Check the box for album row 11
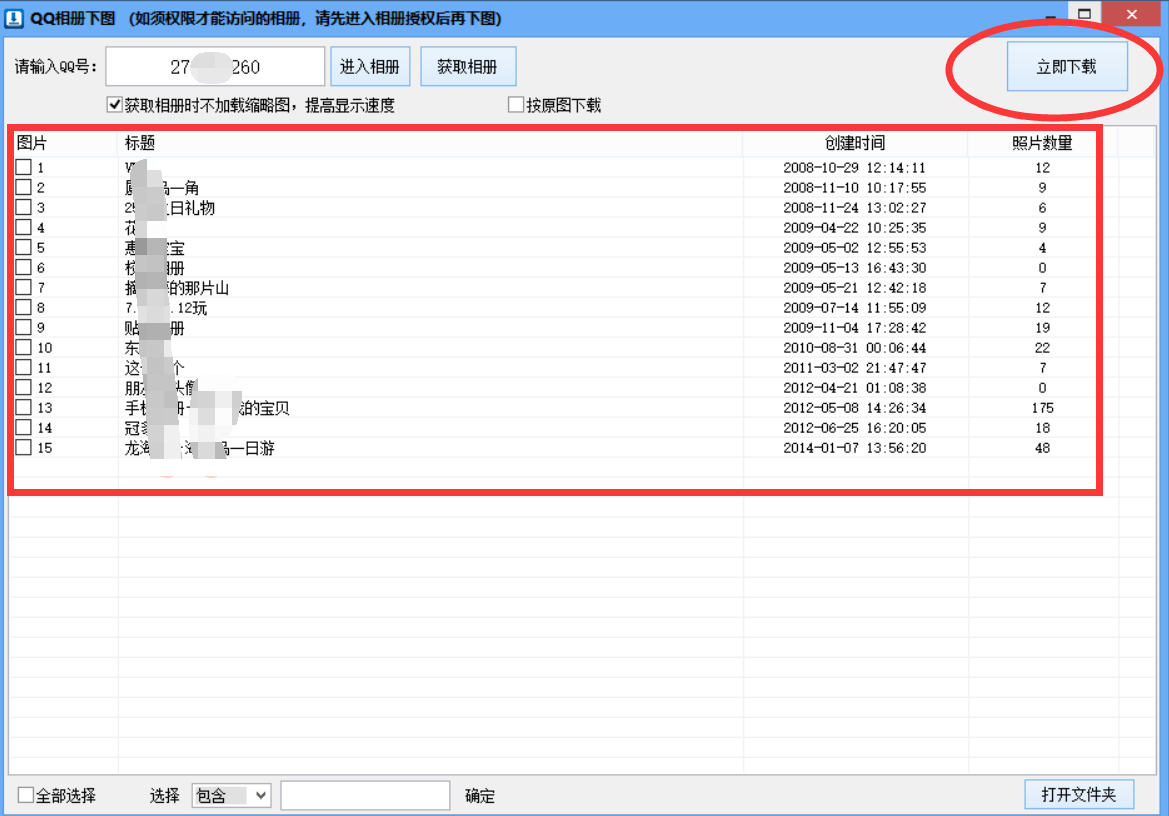 tap(24, 367)
